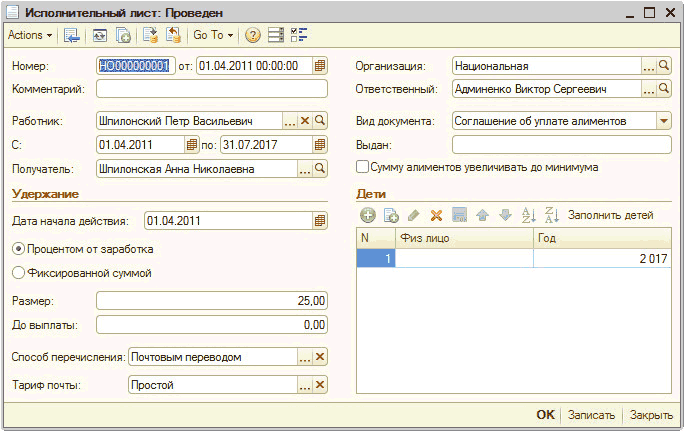Add new row in Дети table

(x=368, y=215)
